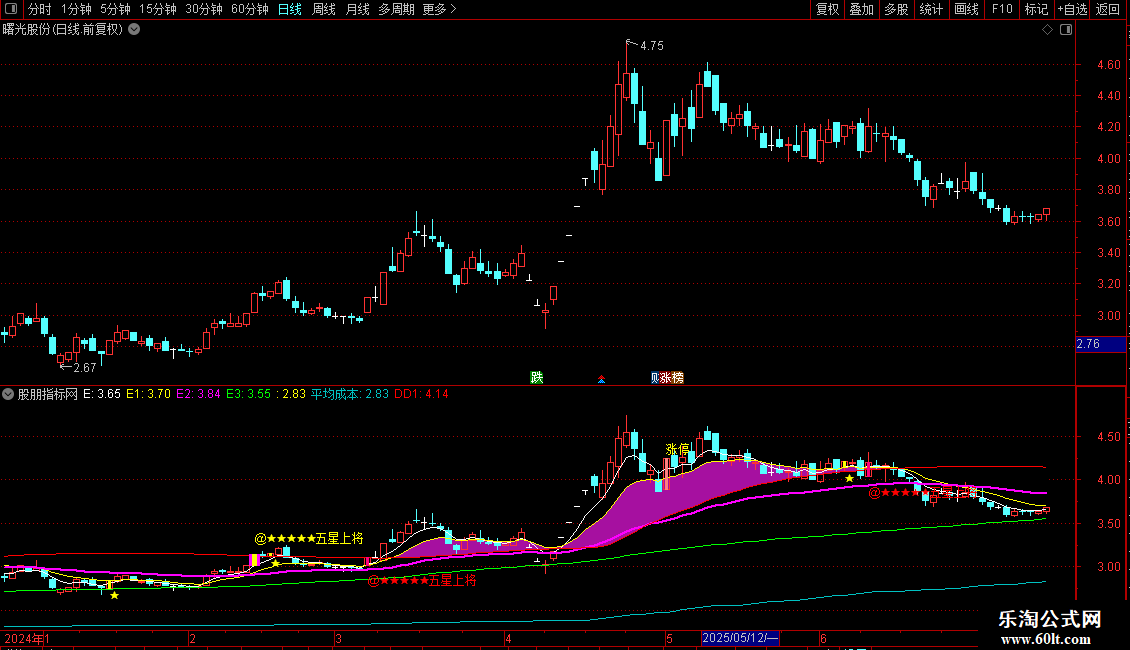1130x650 pixels.
Task: Click the panel layout icon at top-left
Action: pyautogui.click(x=11, y=9)
